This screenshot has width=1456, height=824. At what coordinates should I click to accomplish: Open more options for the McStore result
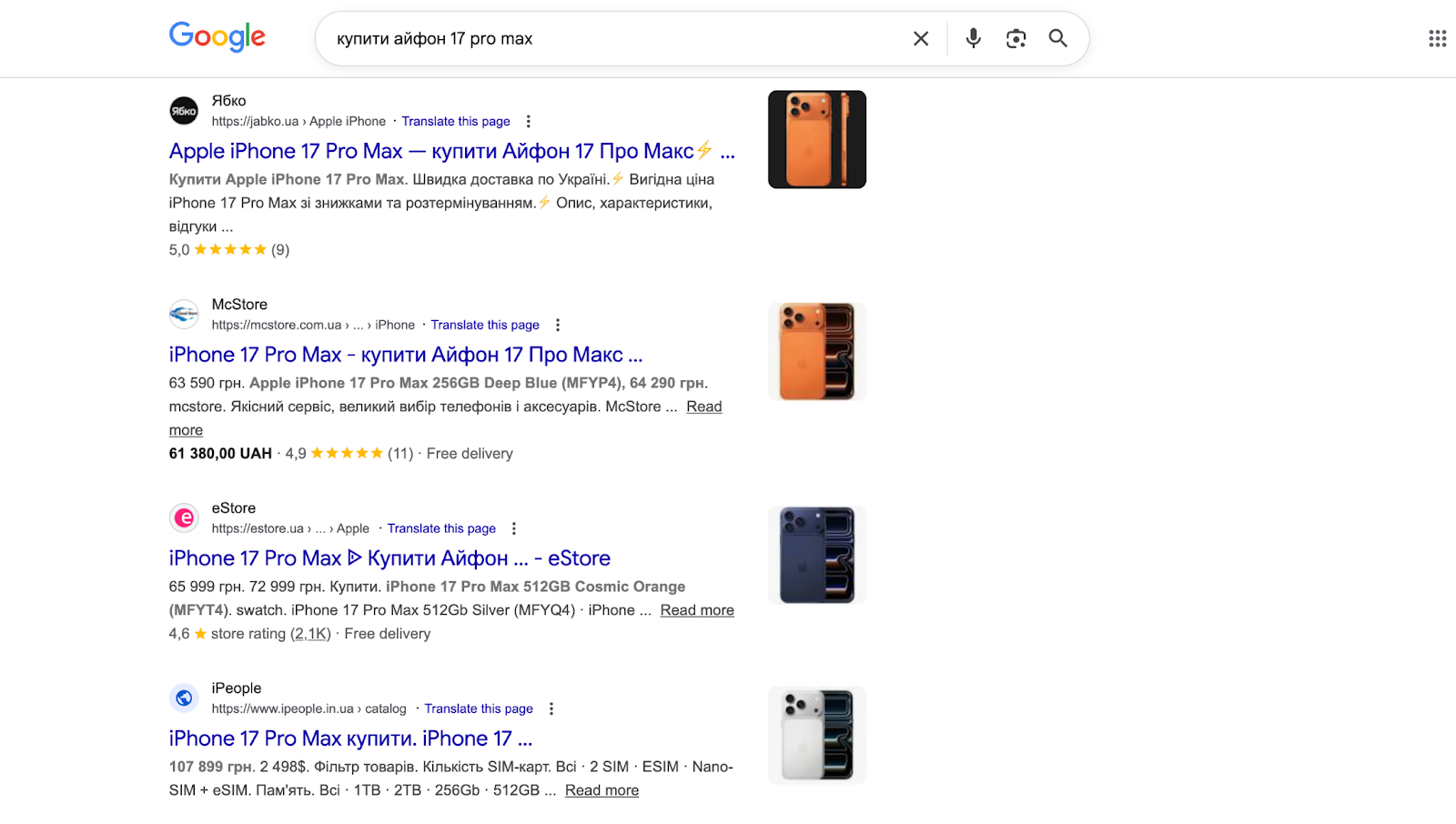coord(558,326)
